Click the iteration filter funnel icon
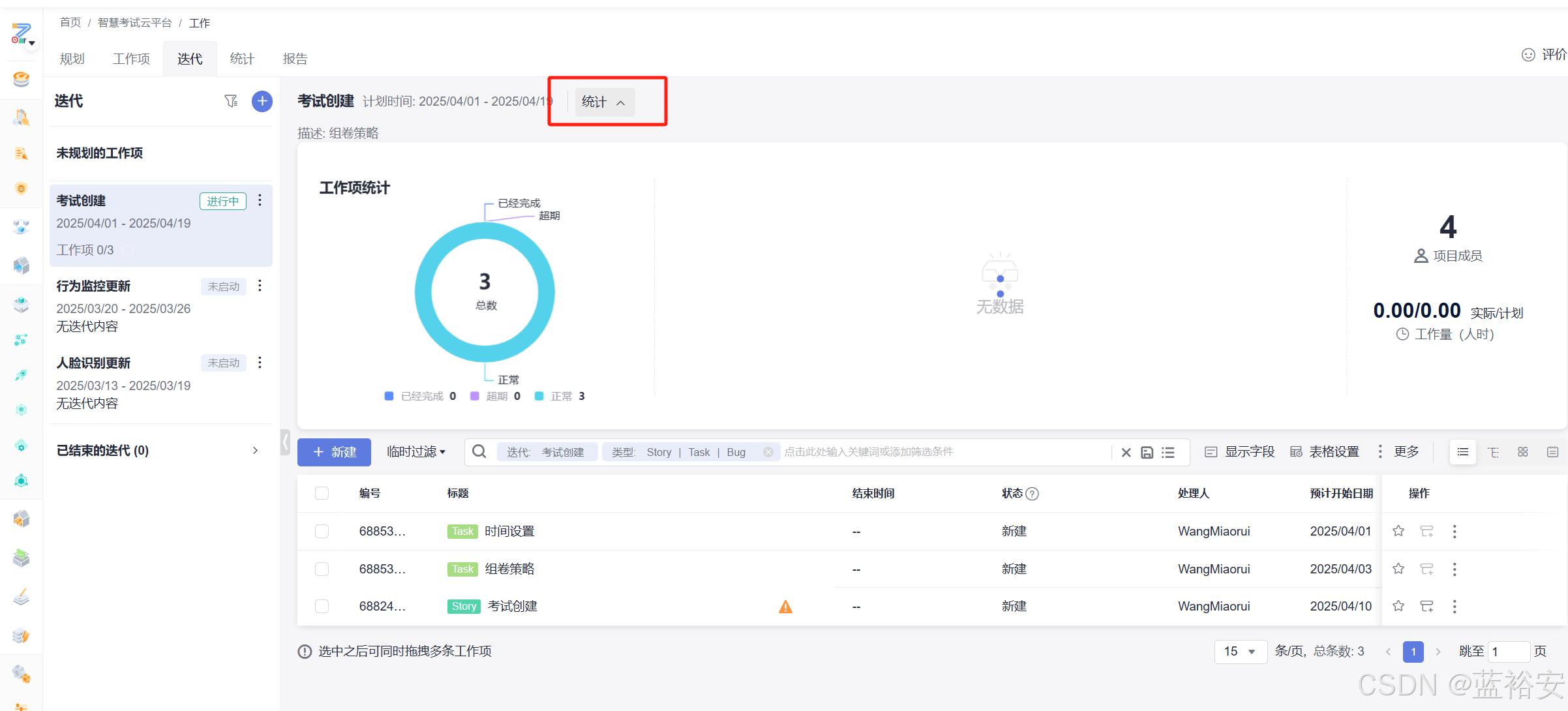1568x711 pixels. (231, 101)
